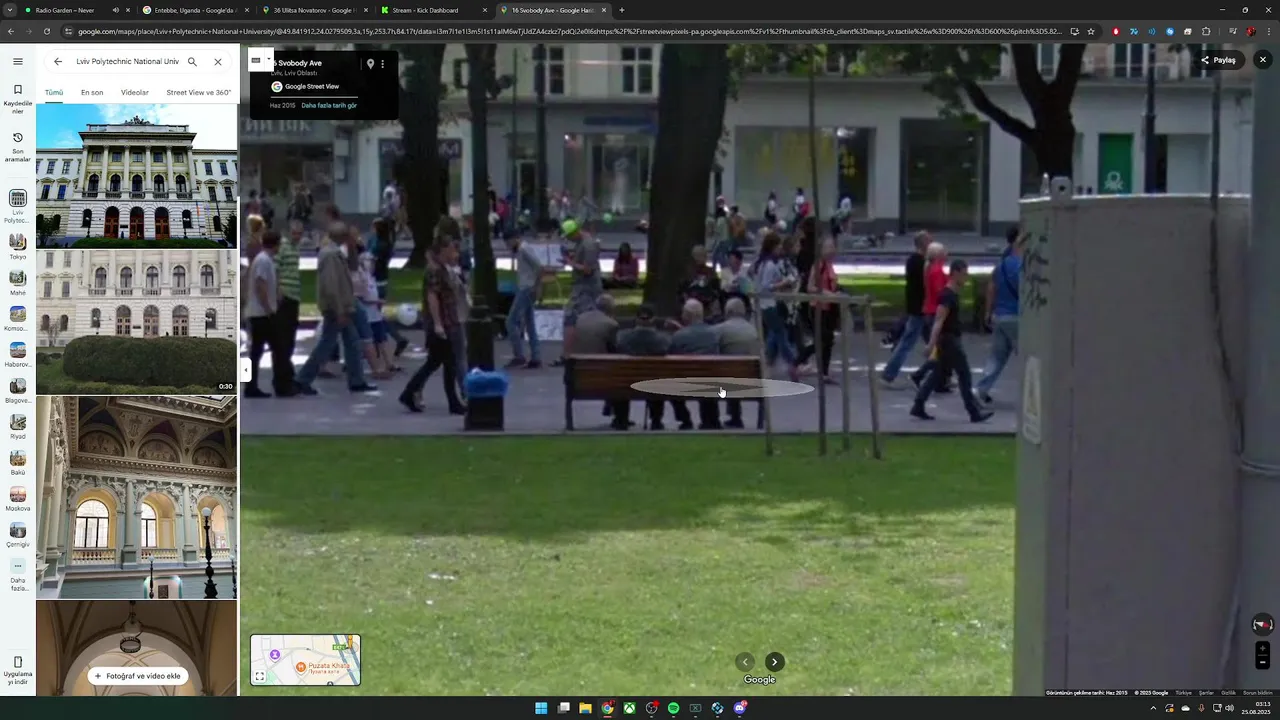Open Komsomolsk recent place in sidebar

pos(17,319)
